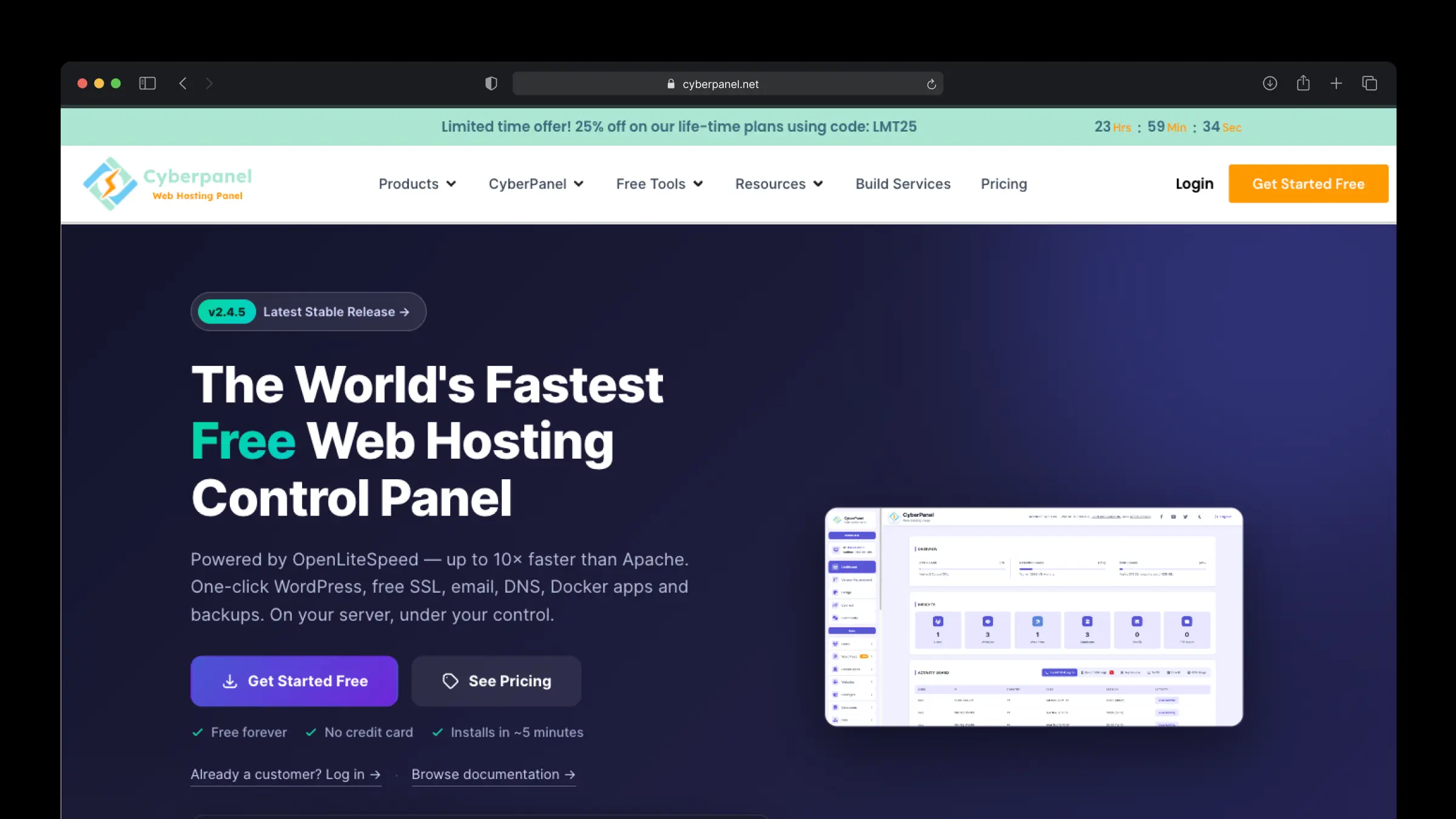The width and height of the screenshot is (1456, 819).
Task: Click the purple Get Started Free button
Action: pyautogui.click(x=294, y=681)
